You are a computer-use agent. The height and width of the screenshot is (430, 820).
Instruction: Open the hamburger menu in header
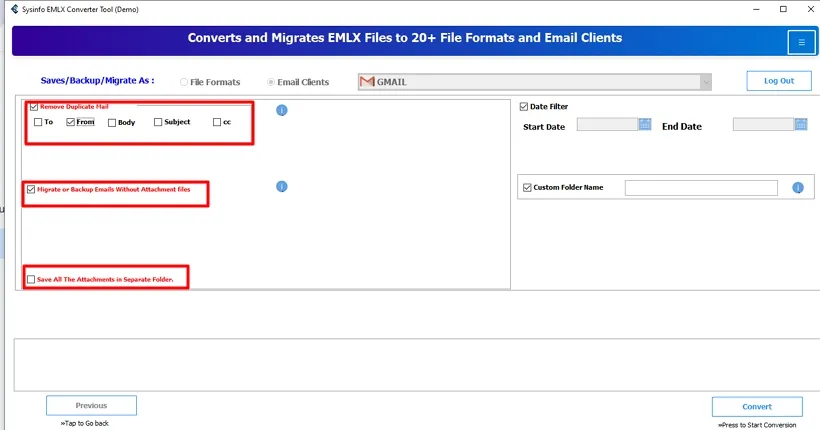point(801,42)
